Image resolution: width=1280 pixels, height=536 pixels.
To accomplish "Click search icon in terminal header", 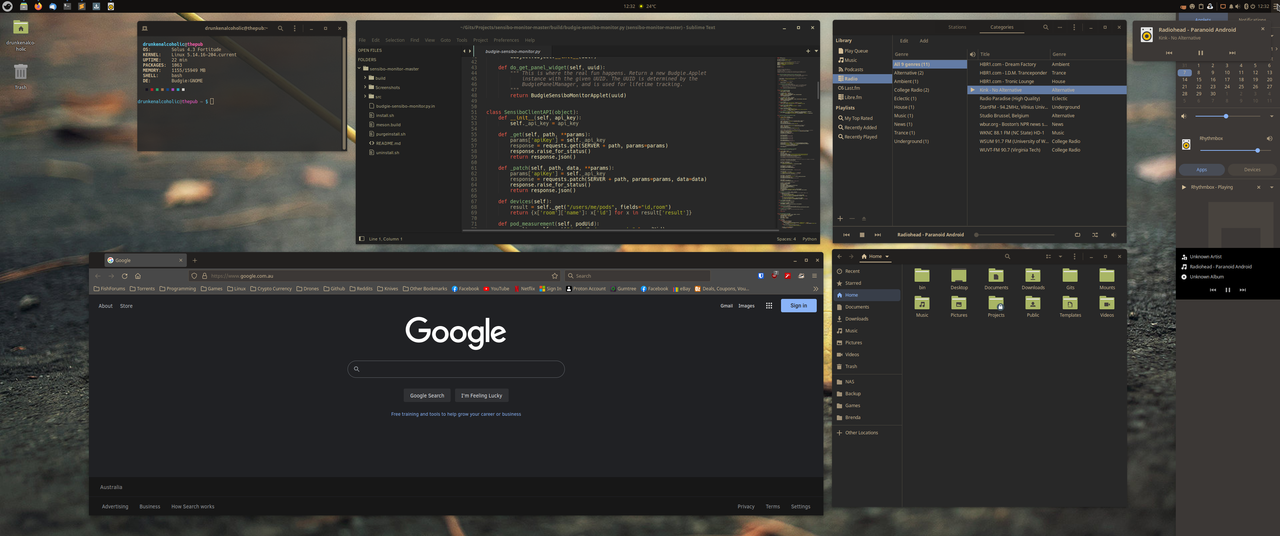I will [x=280, y=30].
